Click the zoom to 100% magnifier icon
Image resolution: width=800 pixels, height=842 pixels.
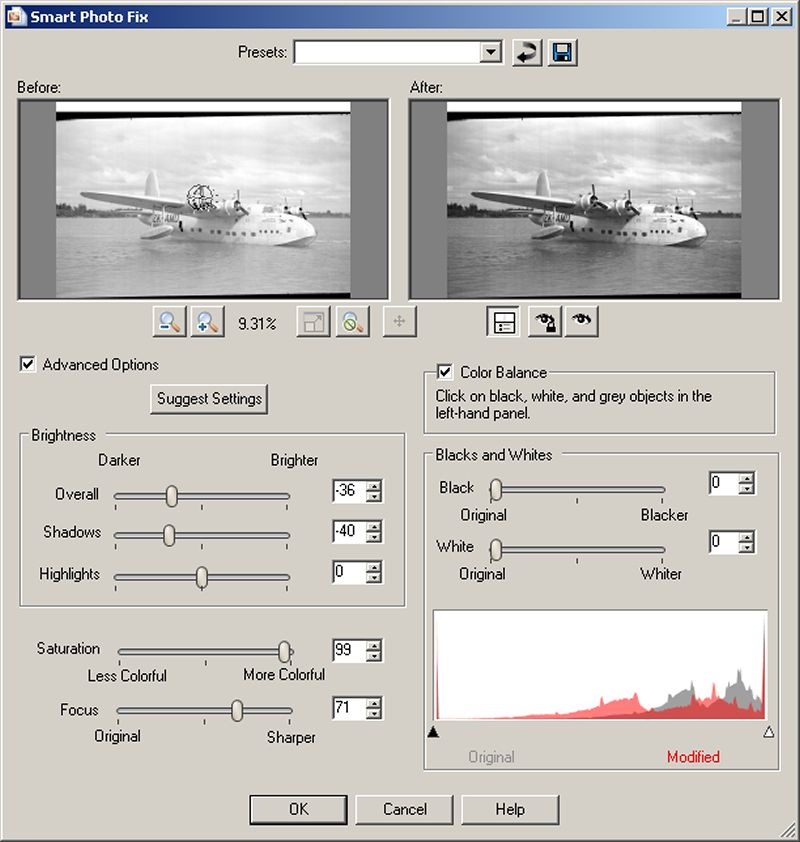pyautogui.click(x=352, y=322)
